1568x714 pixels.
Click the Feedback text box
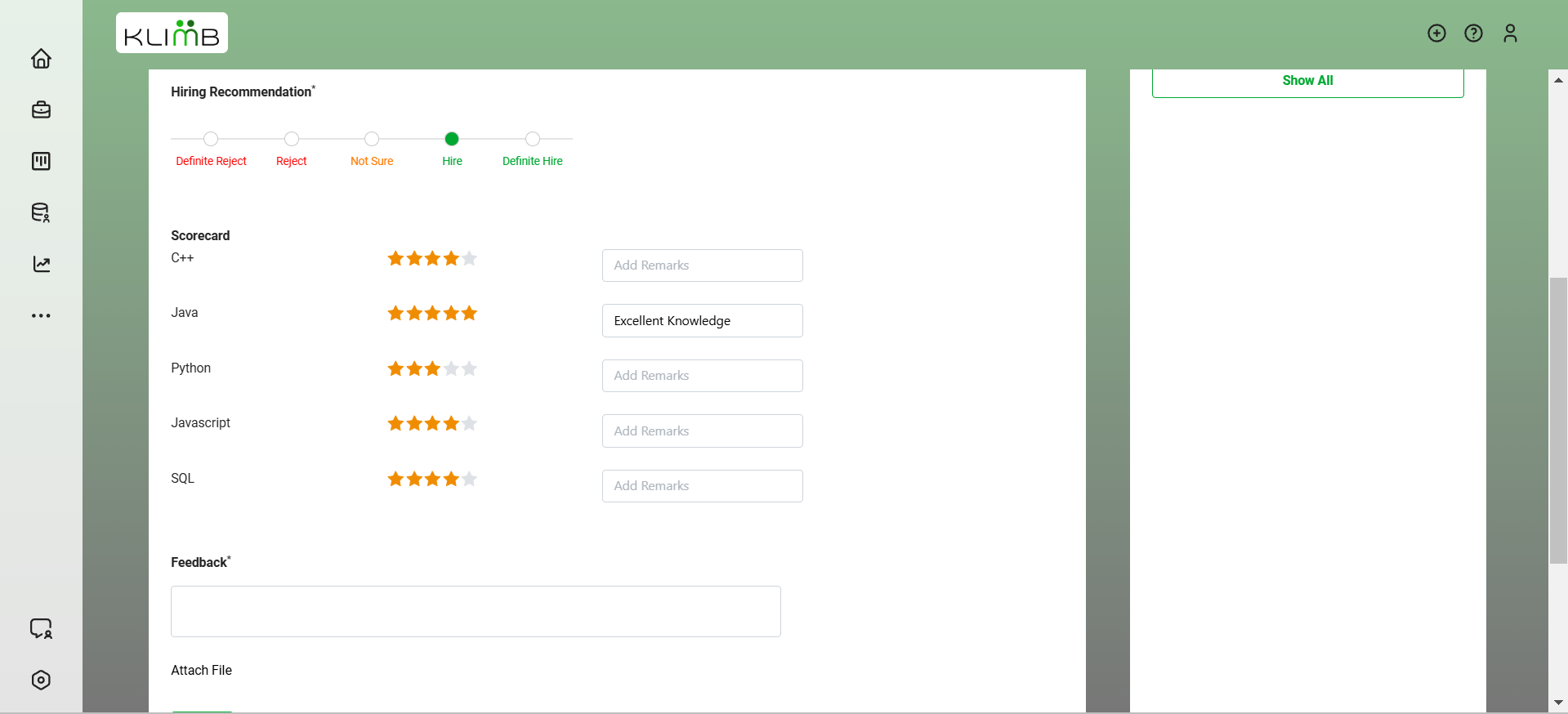click(x=476, y=611)
